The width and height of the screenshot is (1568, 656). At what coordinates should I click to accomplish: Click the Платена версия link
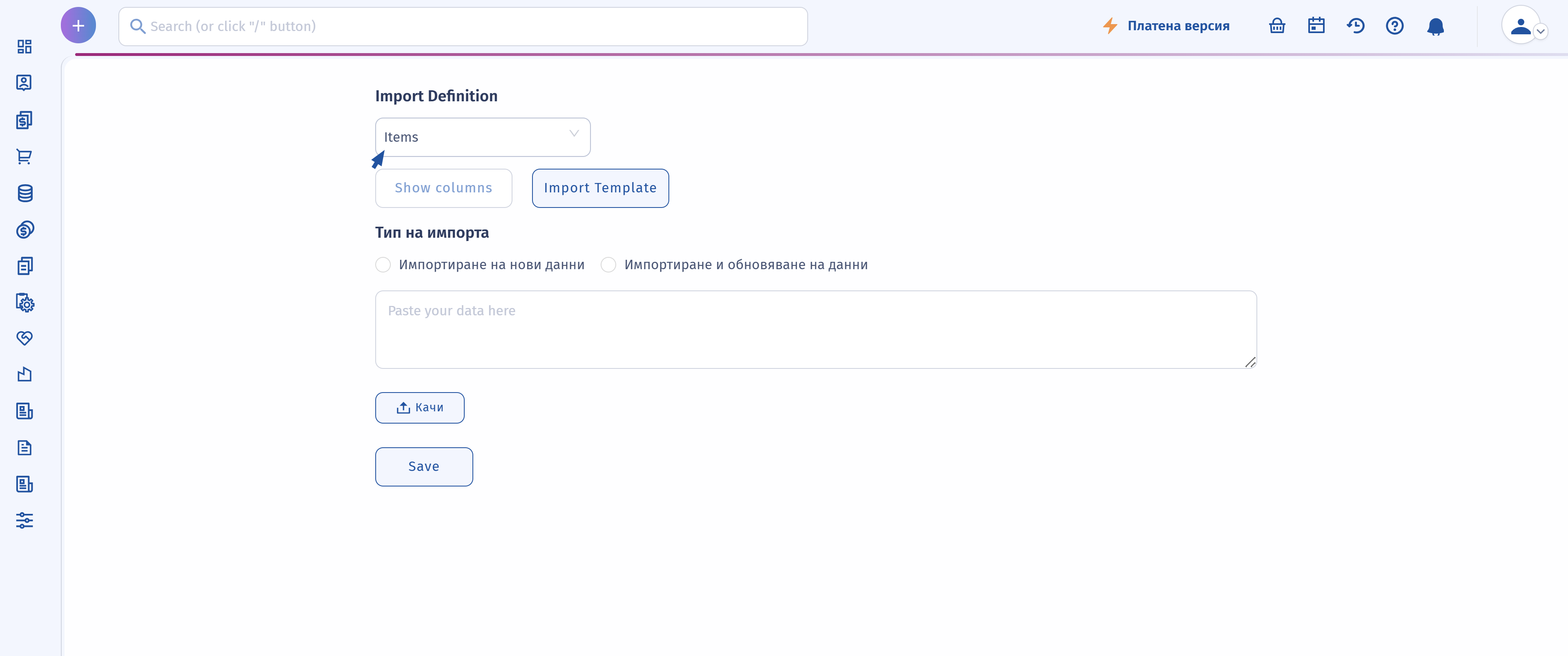(x=1178, y=26)
